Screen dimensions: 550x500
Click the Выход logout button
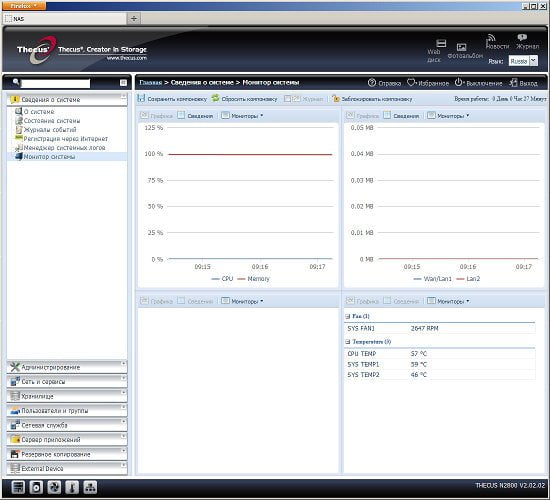click(523, 83)
